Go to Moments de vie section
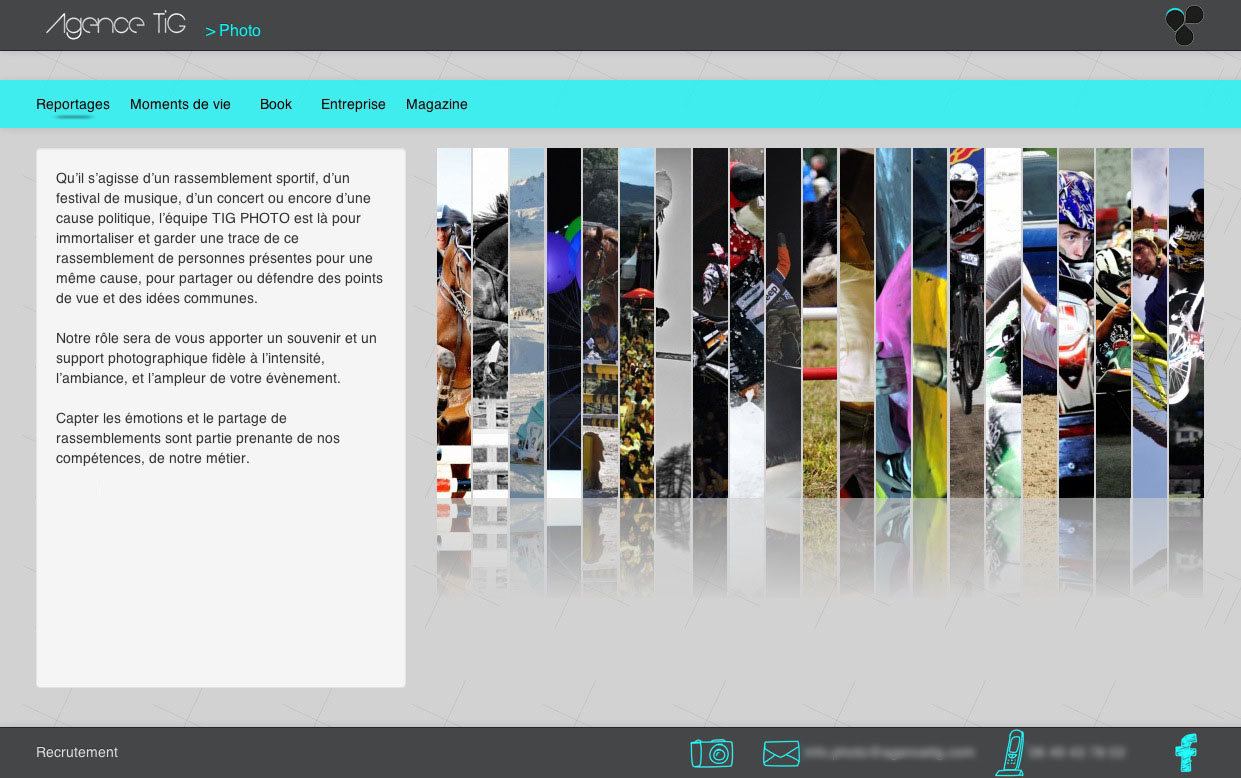Viewport: 1241px width, 778px height. (180, 104)
